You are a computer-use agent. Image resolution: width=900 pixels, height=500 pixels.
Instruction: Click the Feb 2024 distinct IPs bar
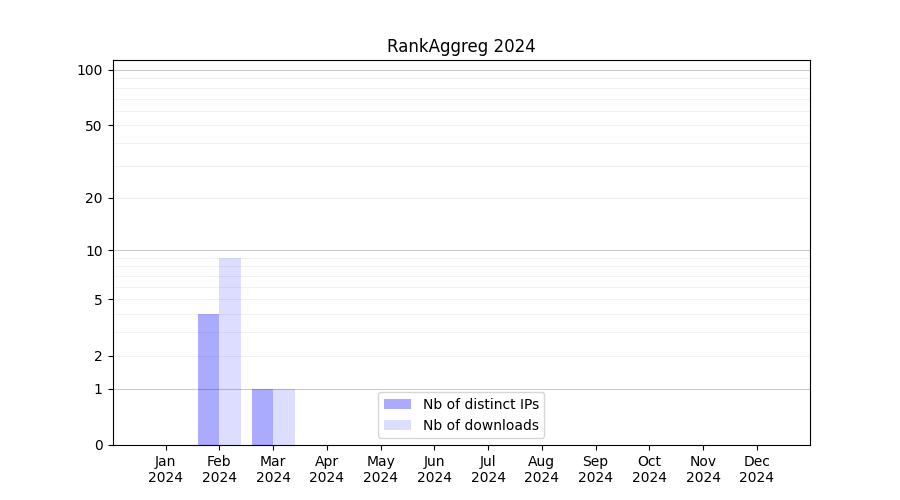pyautogui.click(x=208, y=380)
